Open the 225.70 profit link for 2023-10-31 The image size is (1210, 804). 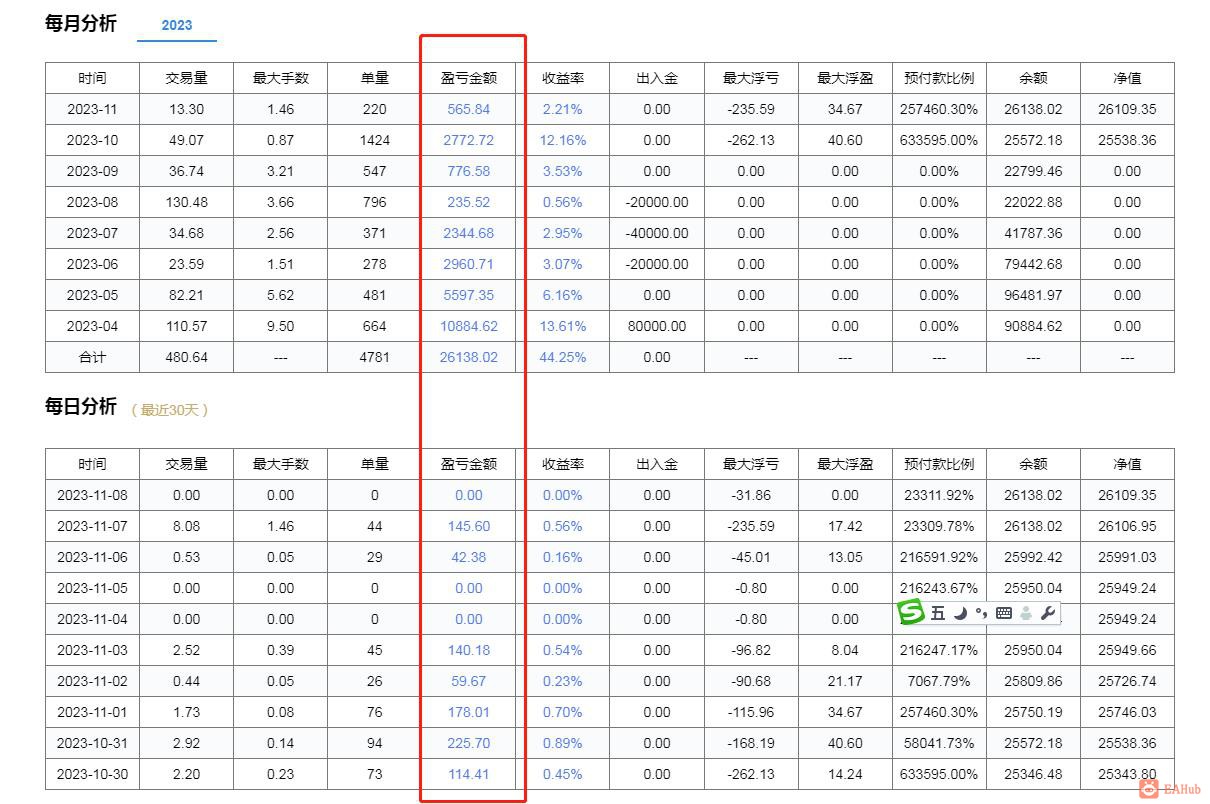click(468, 743)
